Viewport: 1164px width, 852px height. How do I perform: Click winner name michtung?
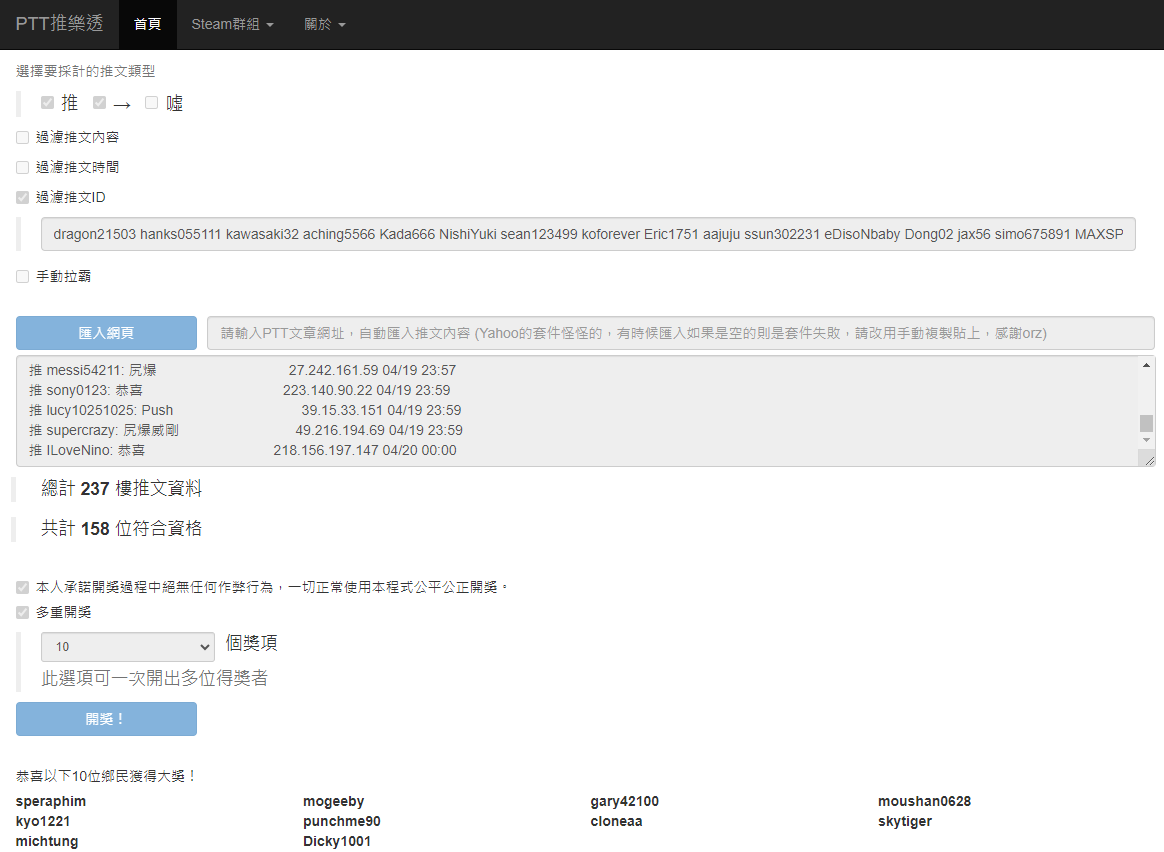47,841
